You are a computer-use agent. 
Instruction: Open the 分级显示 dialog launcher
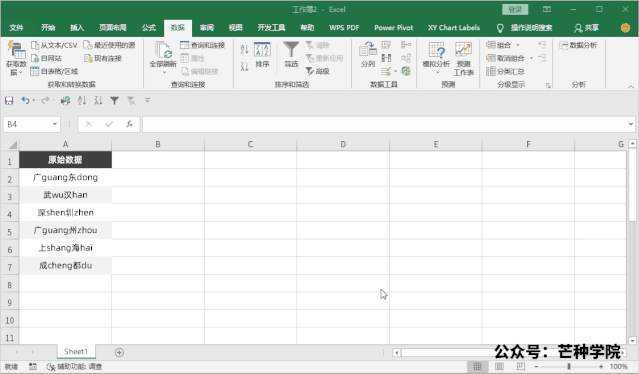click(548, 85)
